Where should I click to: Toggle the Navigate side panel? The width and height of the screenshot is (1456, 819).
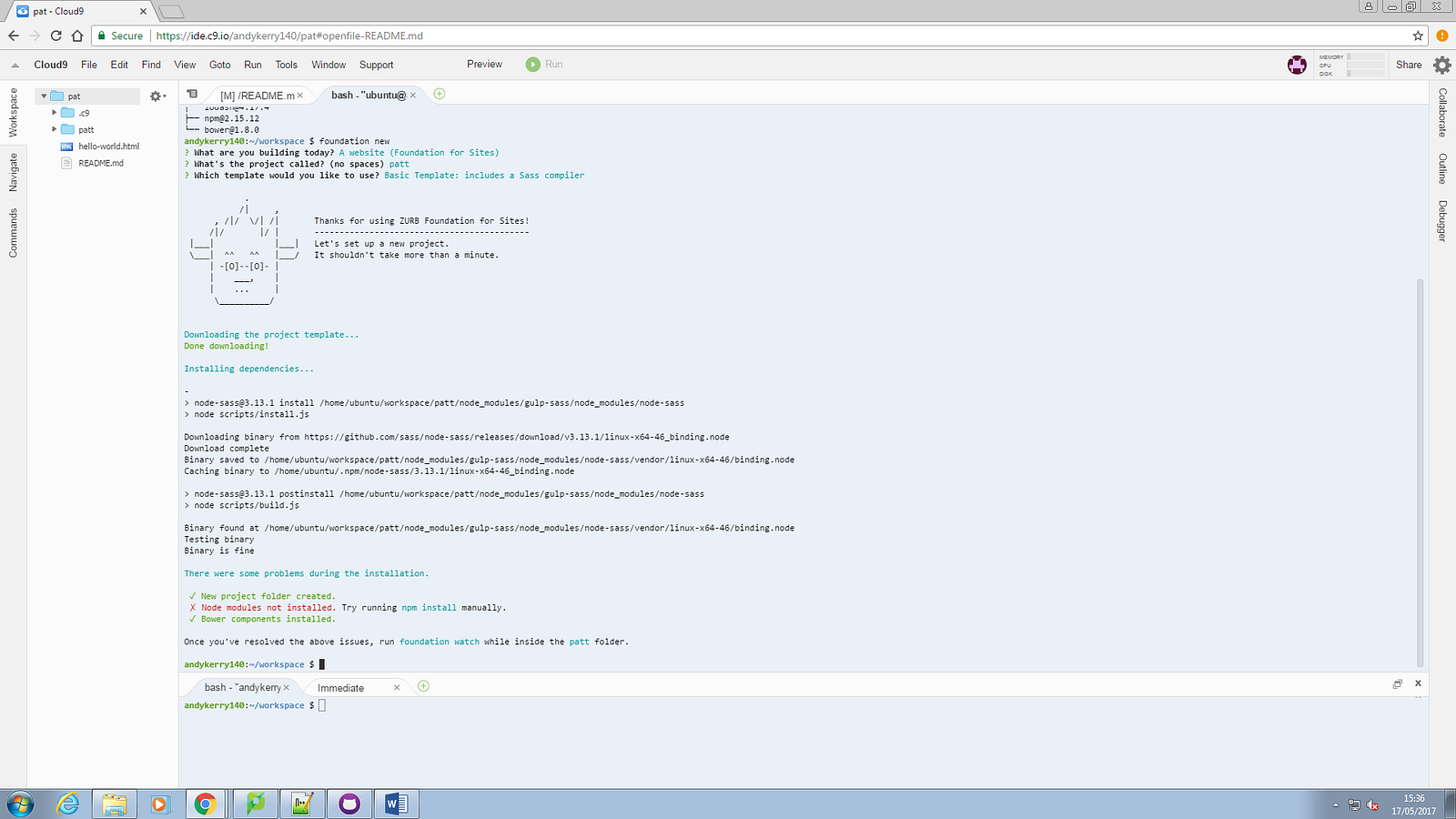coord(13,172)
